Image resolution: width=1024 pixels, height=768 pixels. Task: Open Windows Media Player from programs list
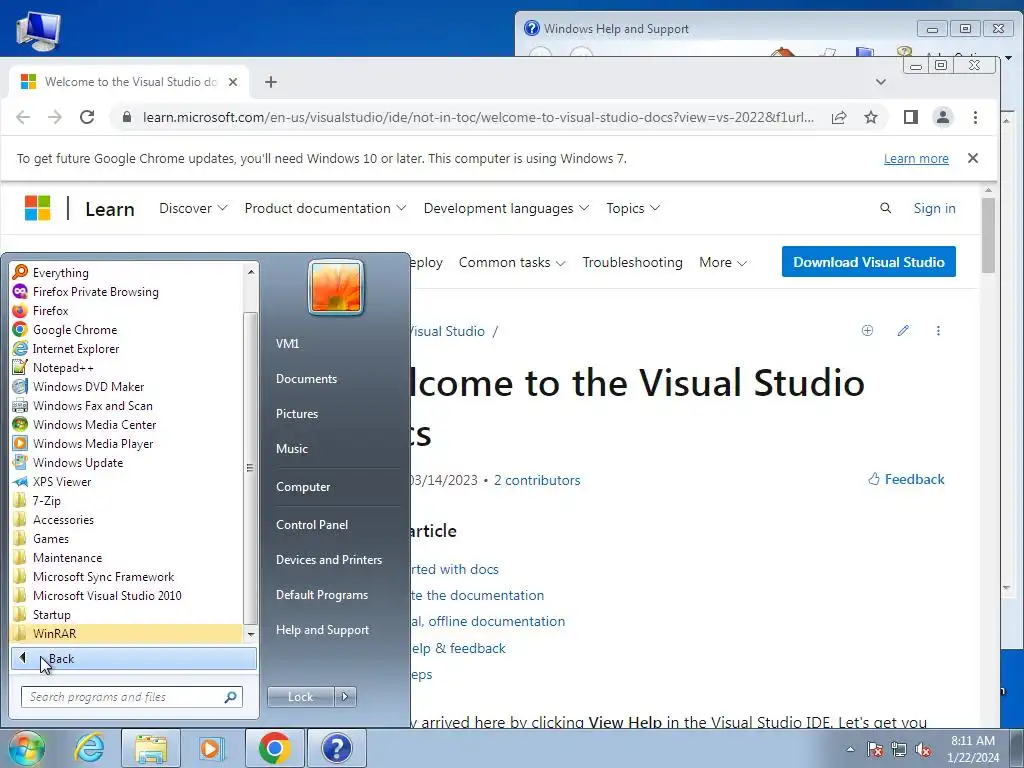tap(127, 443)
